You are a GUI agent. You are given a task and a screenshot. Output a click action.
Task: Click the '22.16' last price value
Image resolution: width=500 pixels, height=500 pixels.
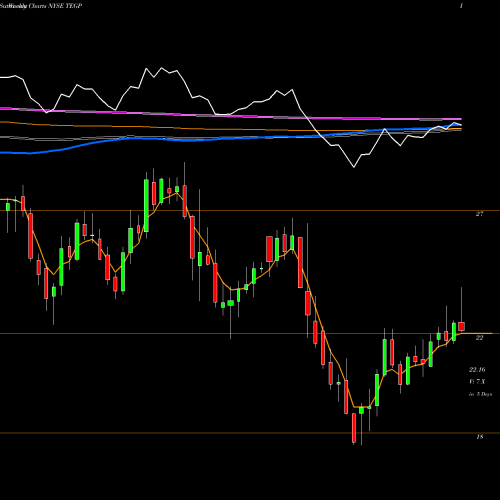tap(477, 370)
